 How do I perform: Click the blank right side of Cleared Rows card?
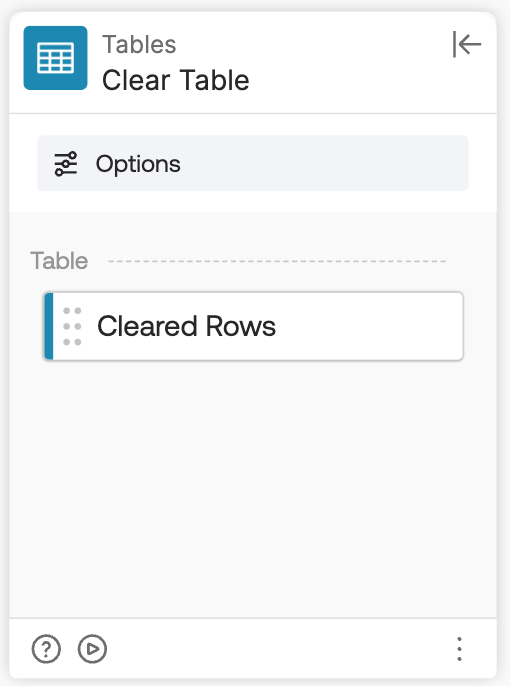coord(372,326)
